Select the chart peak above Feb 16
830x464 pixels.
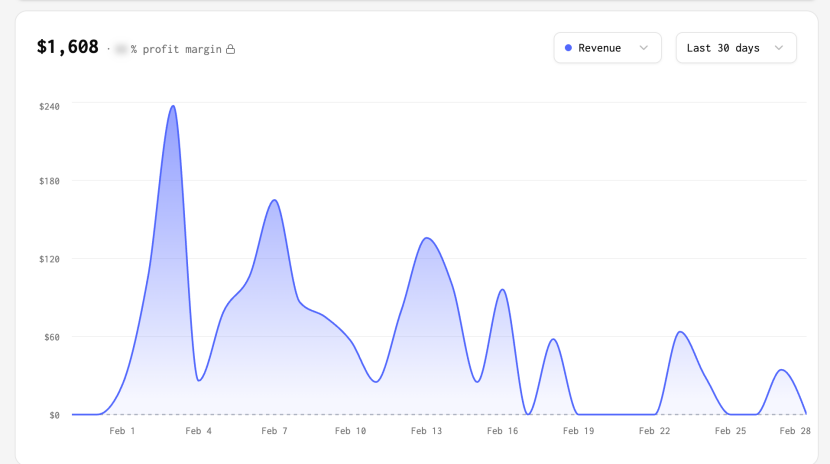click(x=502, y=290)
